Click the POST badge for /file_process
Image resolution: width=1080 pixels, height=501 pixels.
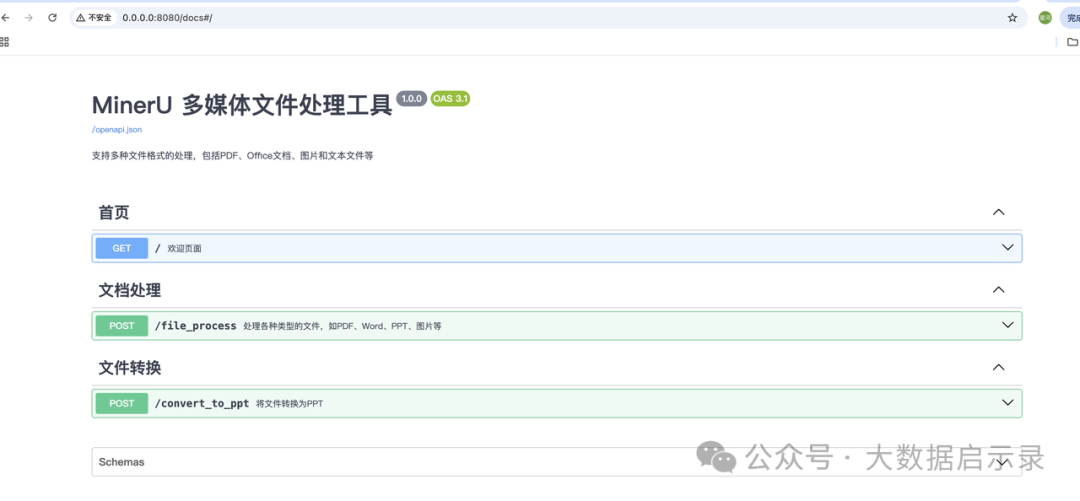[122, 325]
